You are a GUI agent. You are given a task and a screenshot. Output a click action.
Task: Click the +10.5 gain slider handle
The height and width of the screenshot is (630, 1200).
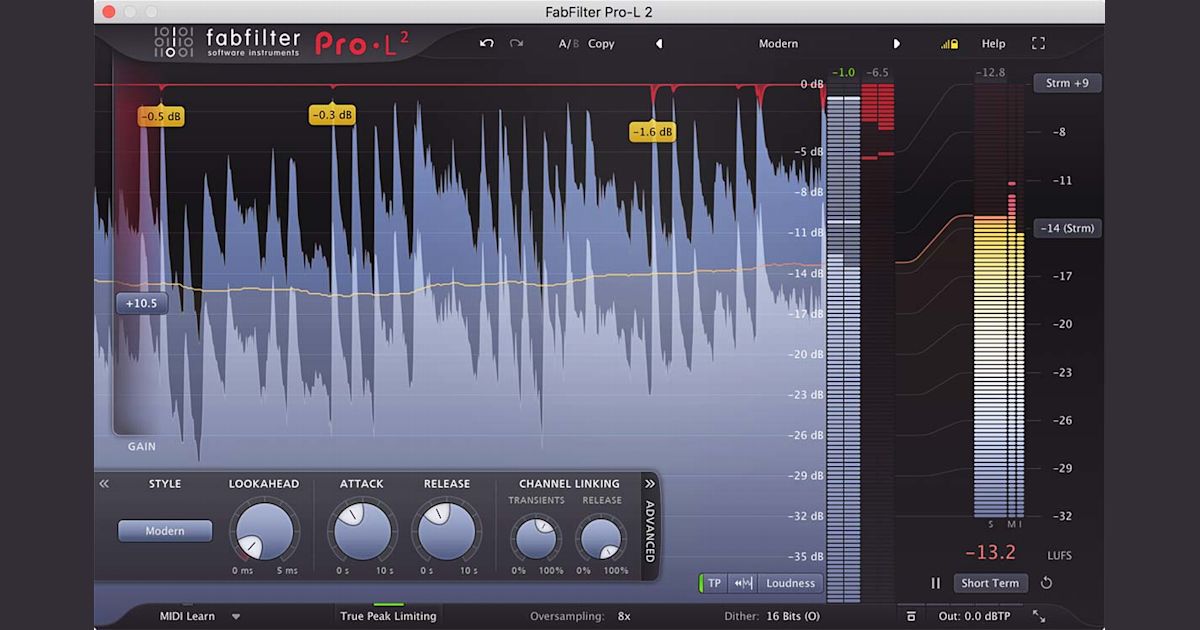tap(141, 303)
